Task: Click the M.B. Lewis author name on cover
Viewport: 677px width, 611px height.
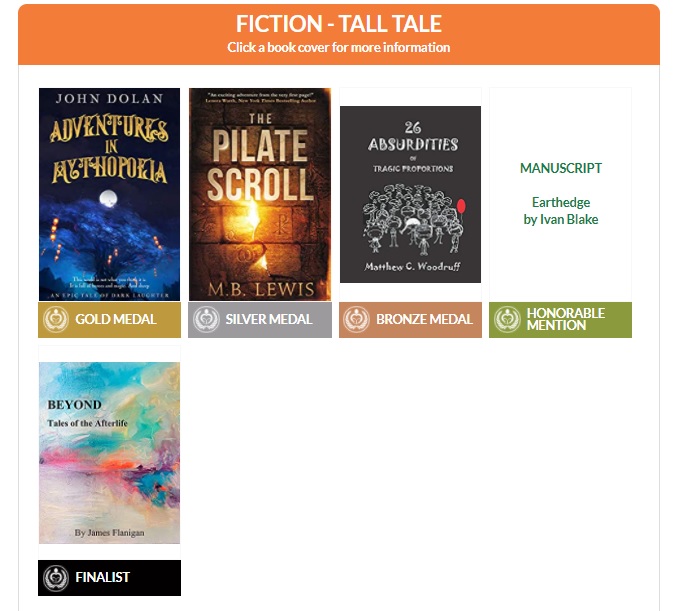Action: click(x=261, y=289)
